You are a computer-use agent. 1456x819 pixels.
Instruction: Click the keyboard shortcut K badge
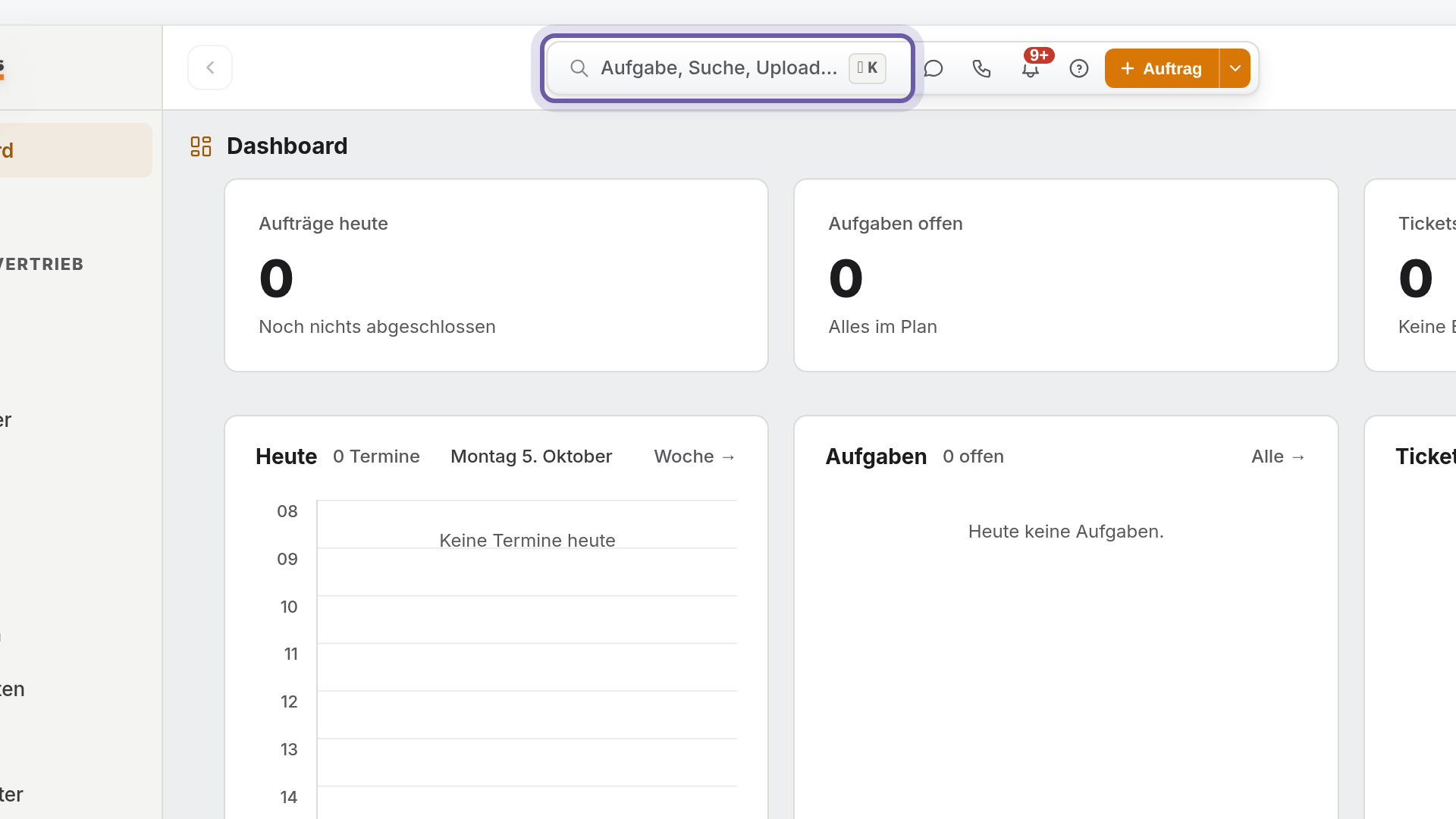coord(868,68)
